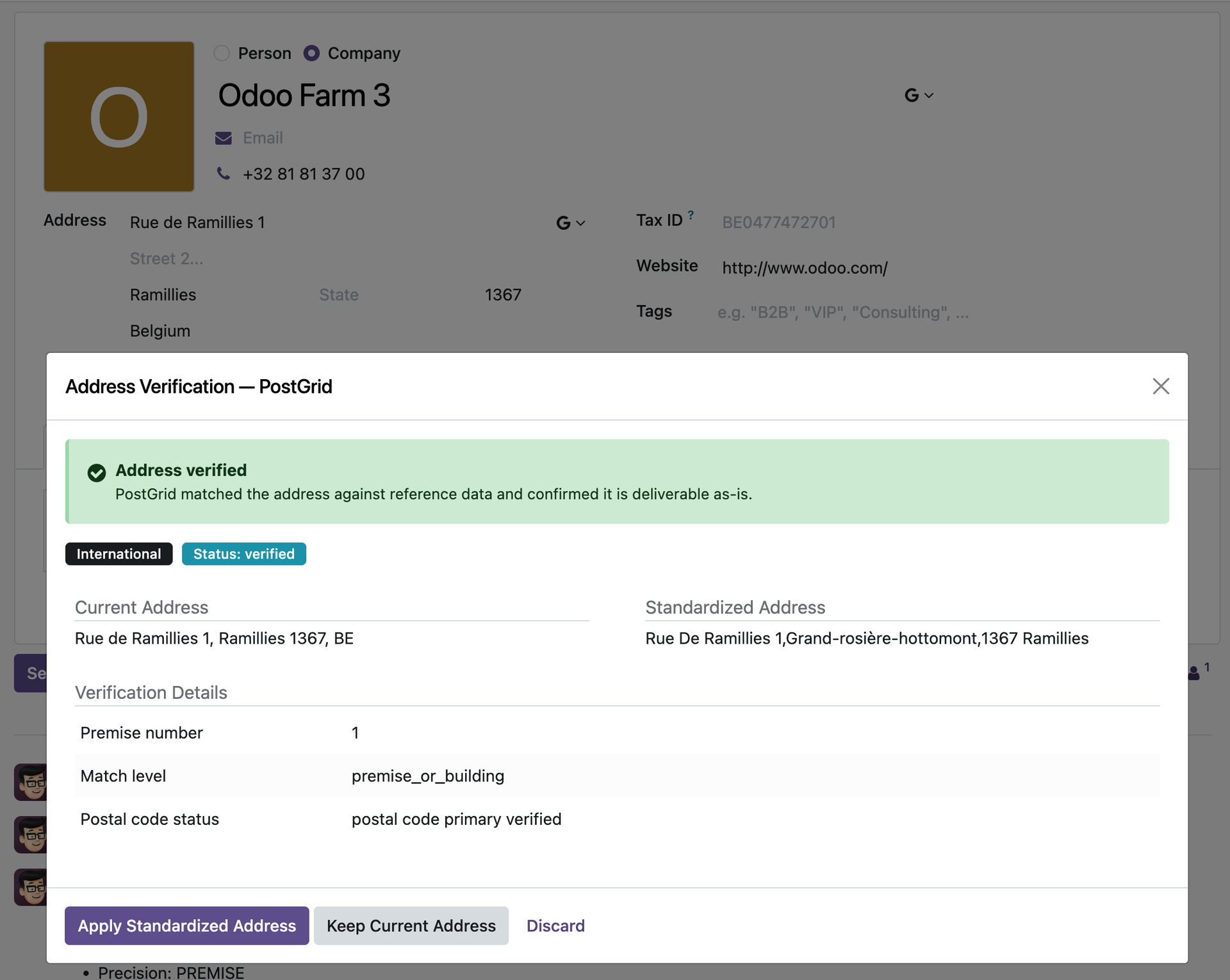This screenshot has width=1230, height=980.
Task: Select the Person radio option
Action: coord(222,53)
